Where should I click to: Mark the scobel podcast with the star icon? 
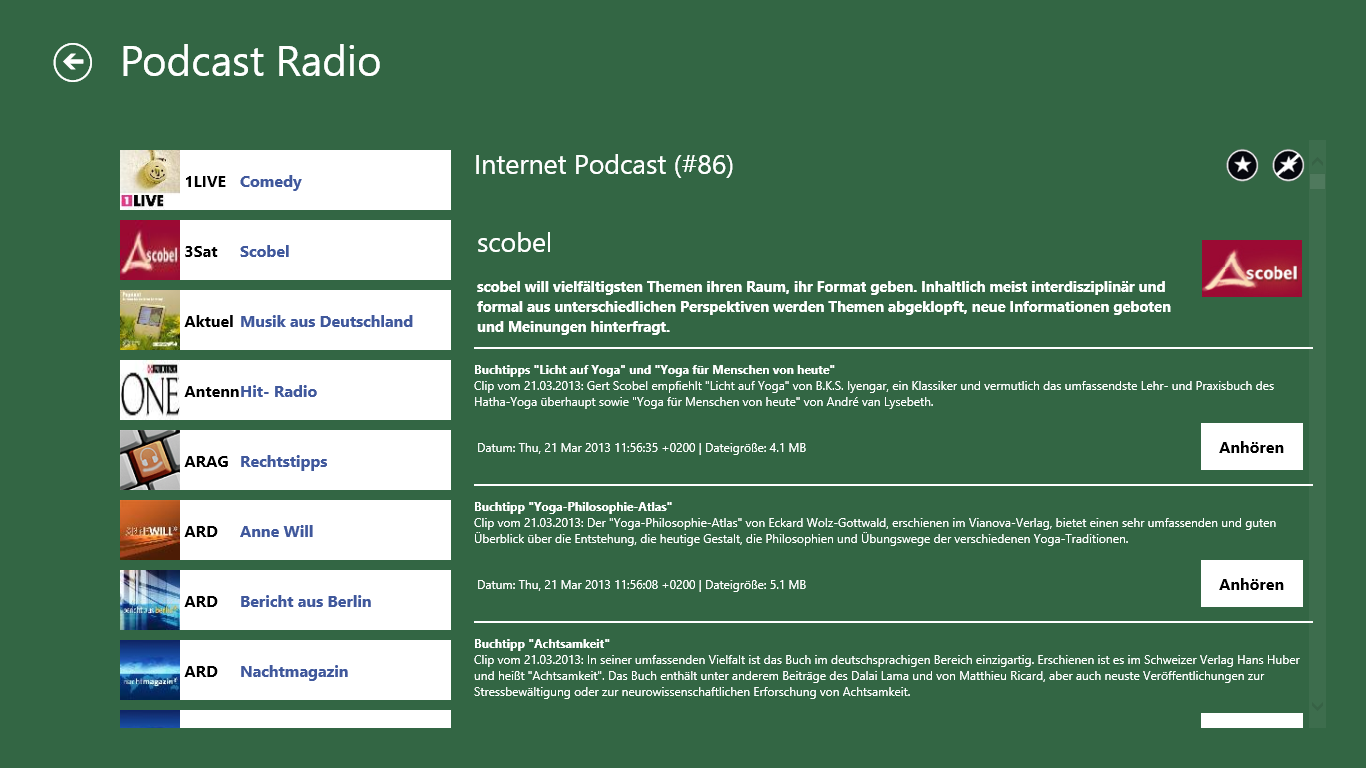coord(1242,165)
